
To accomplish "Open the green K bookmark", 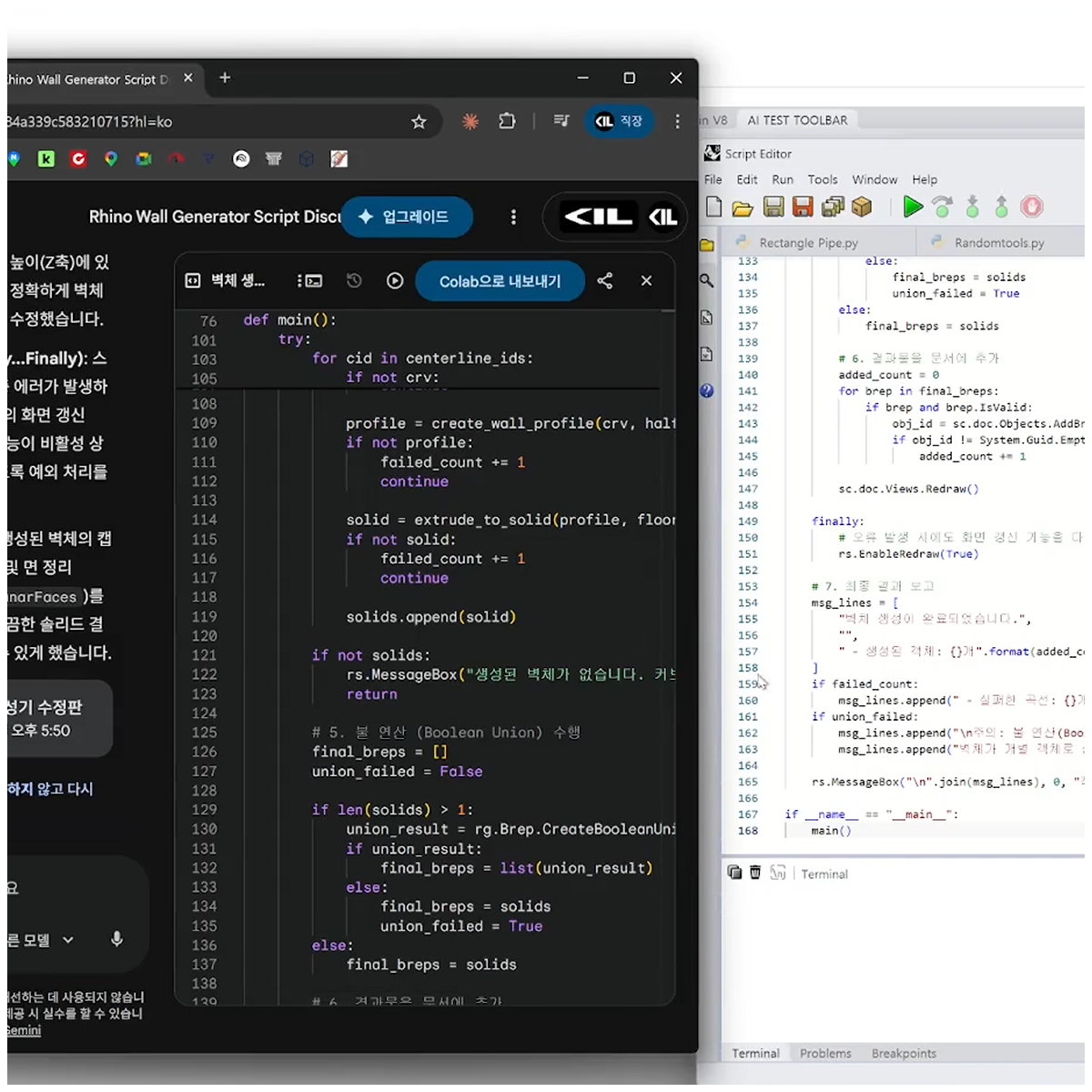I will coord(46,159).
